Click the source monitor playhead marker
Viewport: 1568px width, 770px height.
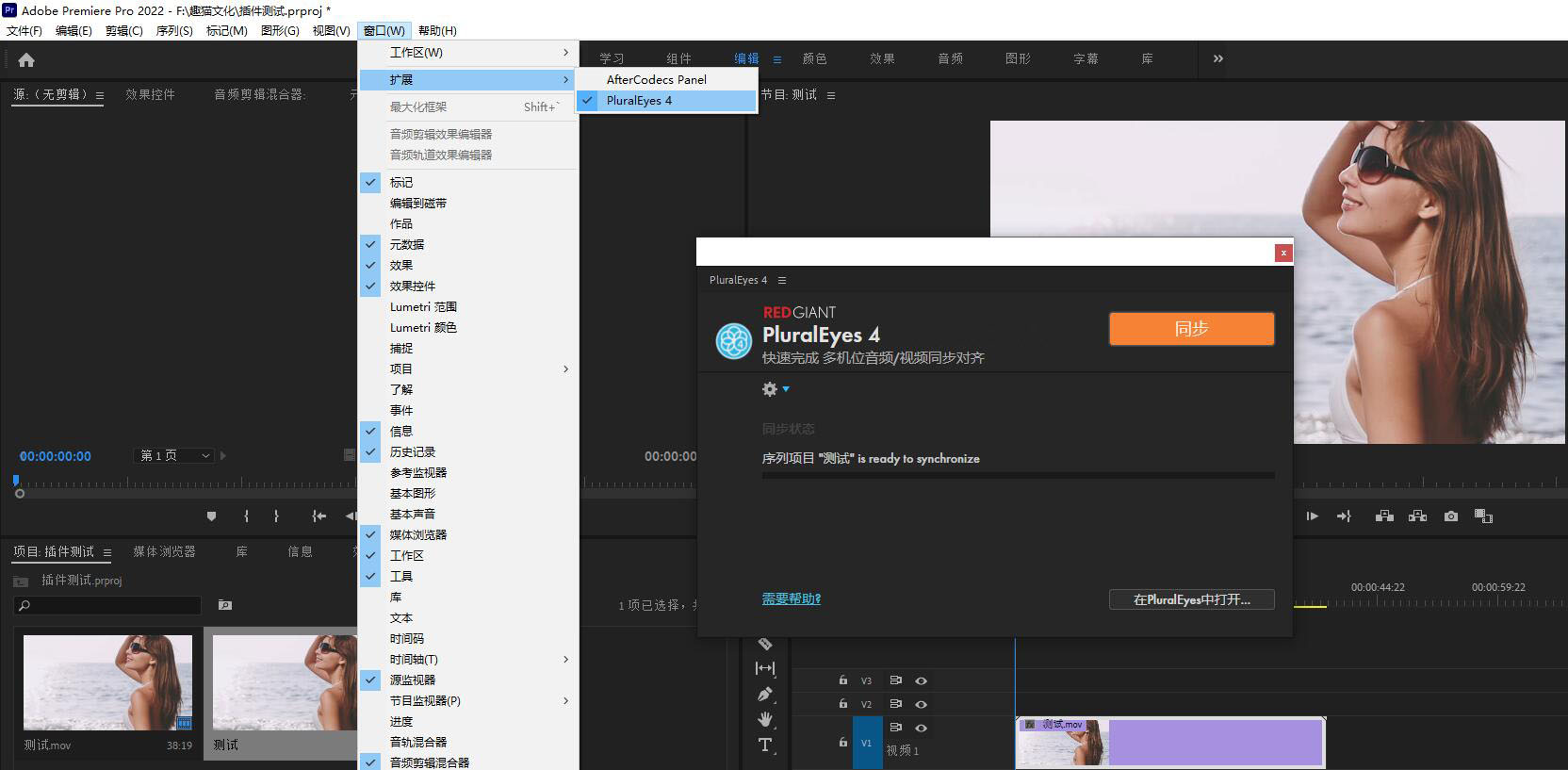click(16, 481)
